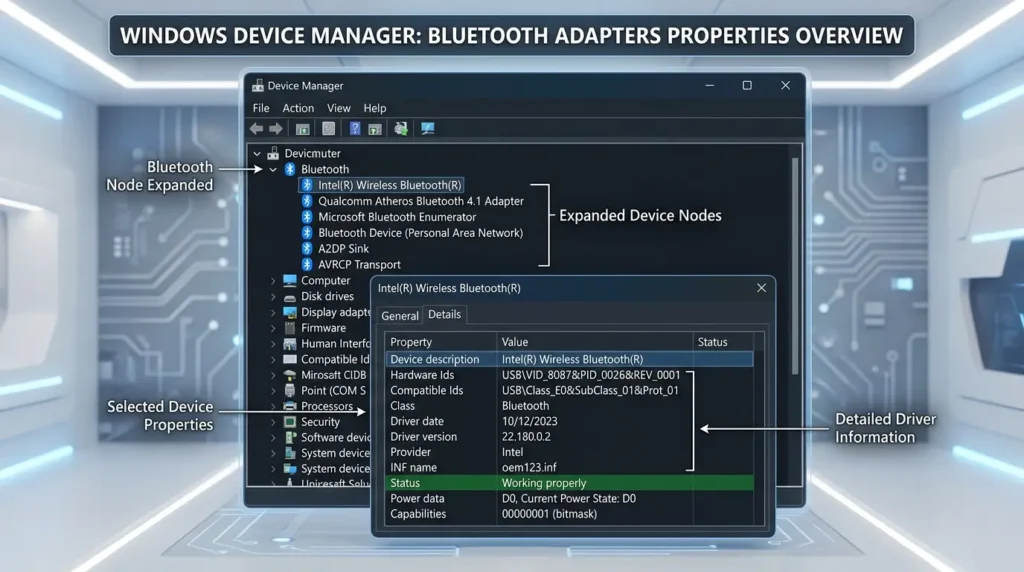1024x572 pixels.
Task: Click the action pane icon right of Help
Action: pos(375,129)
